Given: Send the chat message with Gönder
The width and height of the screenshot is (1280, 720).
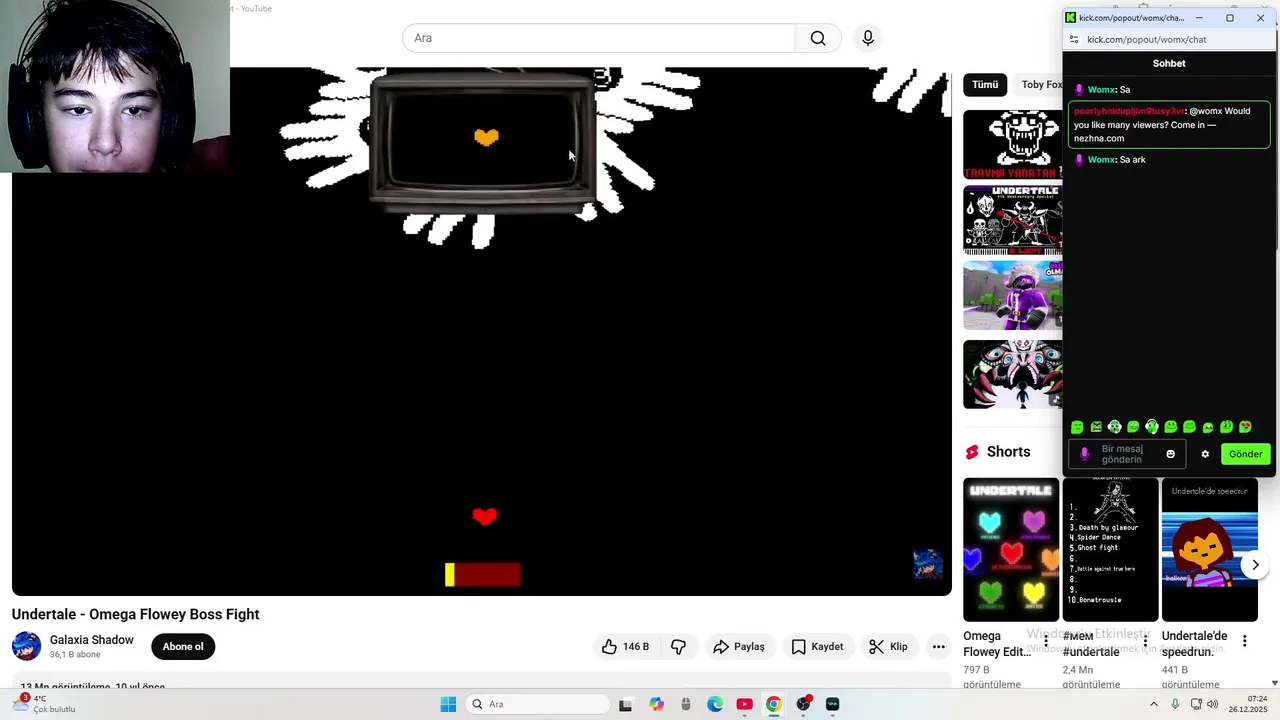Looking at the screenshot, I should pos(1245,454).
